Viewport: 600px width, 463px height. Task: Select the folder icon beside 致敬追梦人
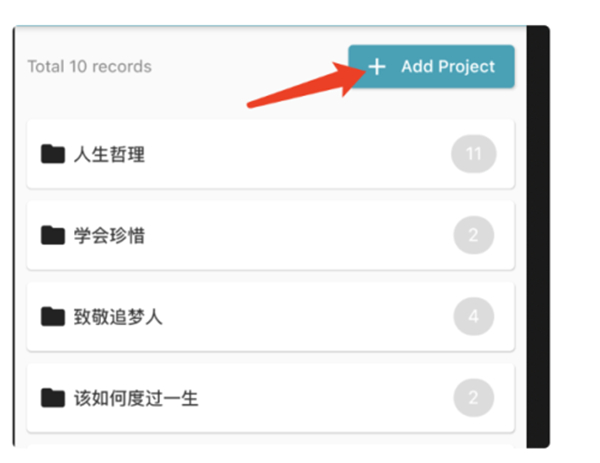[52, 317]
